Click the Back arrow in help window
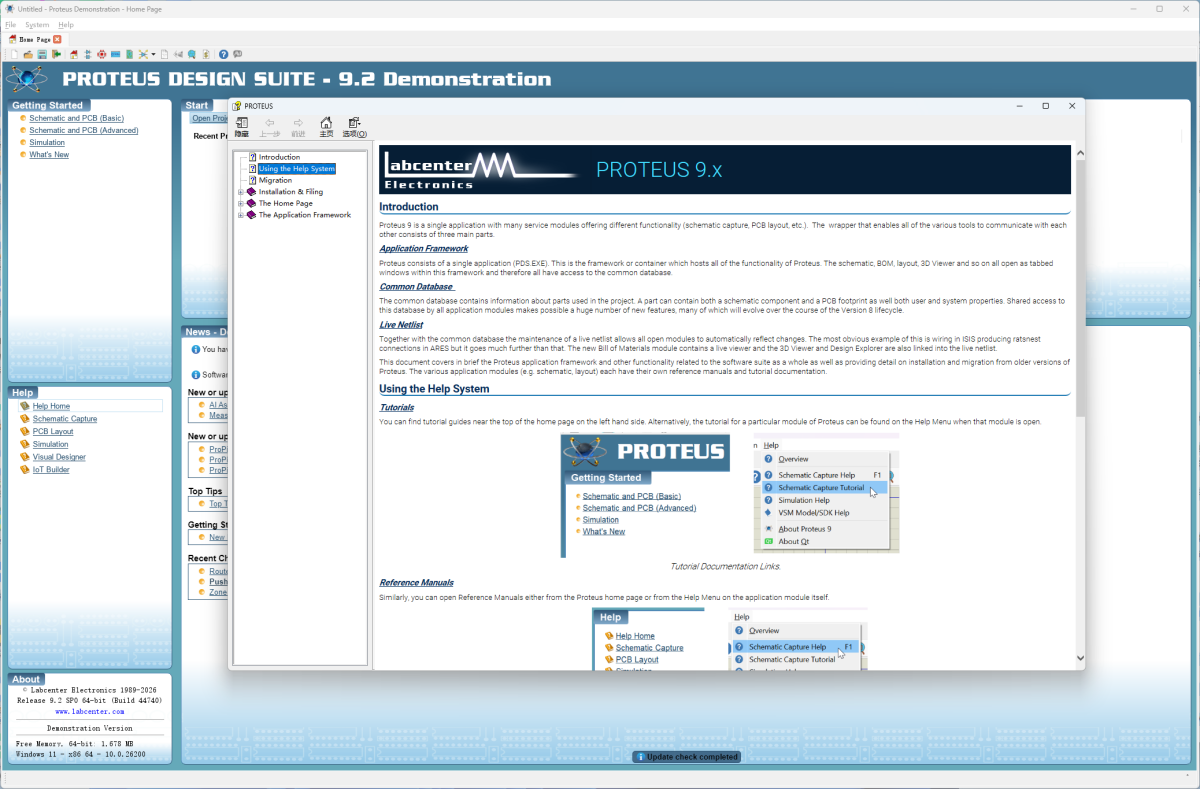 tap(270, 126)
